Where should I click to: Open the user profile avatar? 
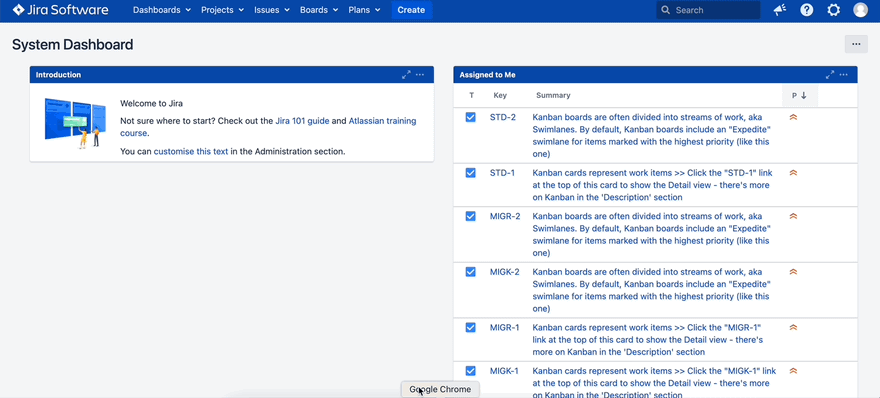(860, 10)
